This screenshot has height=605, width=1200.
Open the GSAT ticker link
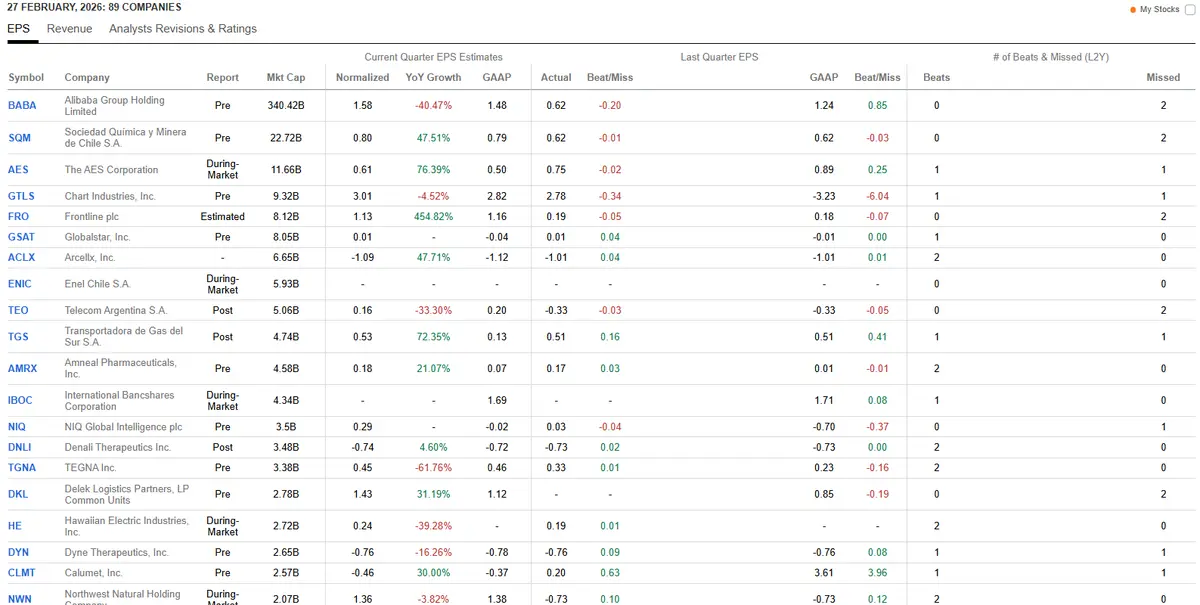pos(21,237)
